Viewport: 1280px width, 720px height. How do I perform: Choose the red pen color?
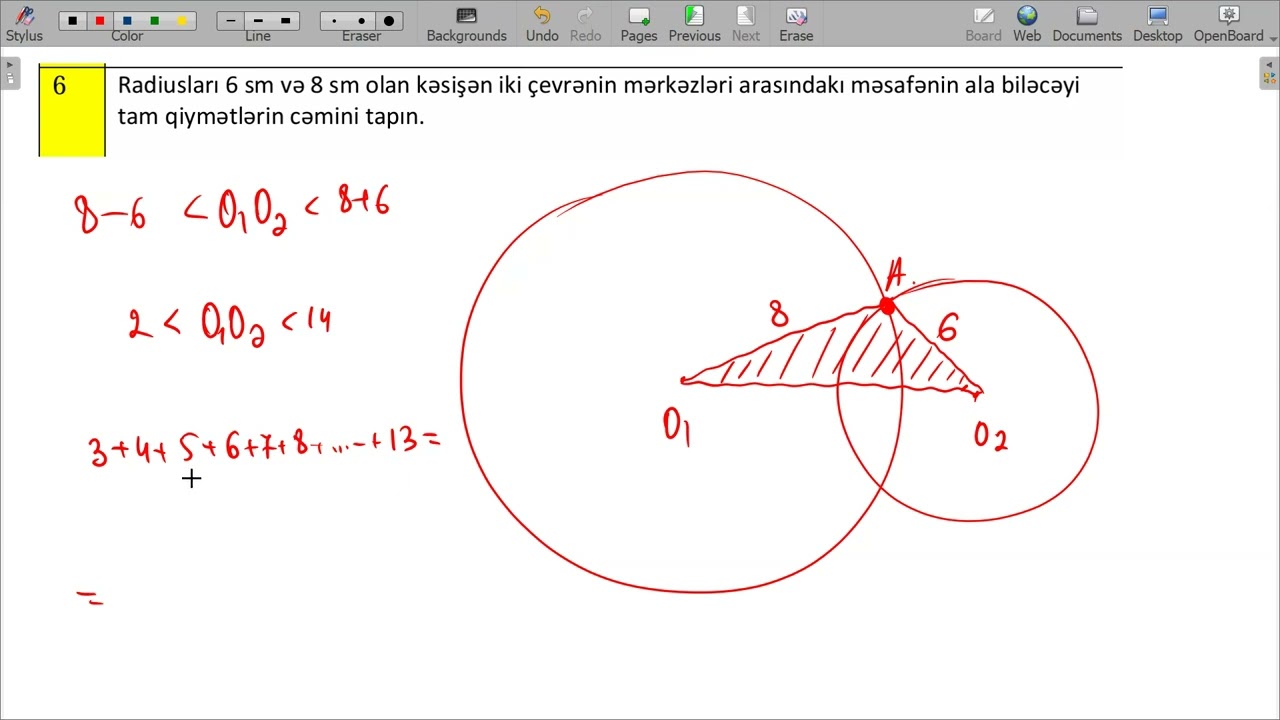(x=100, y=21)
